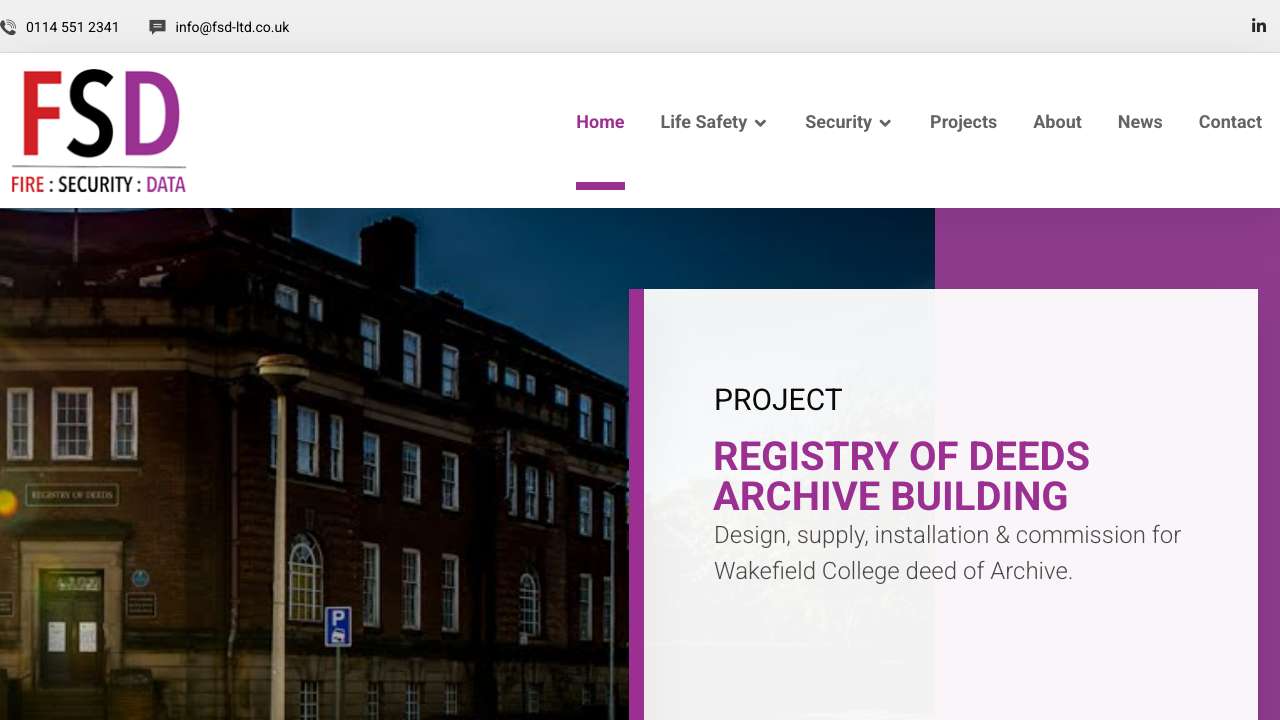Open the LinkedIn profile icon
Screen dimensions: 1280x720
pos(1259,26)
